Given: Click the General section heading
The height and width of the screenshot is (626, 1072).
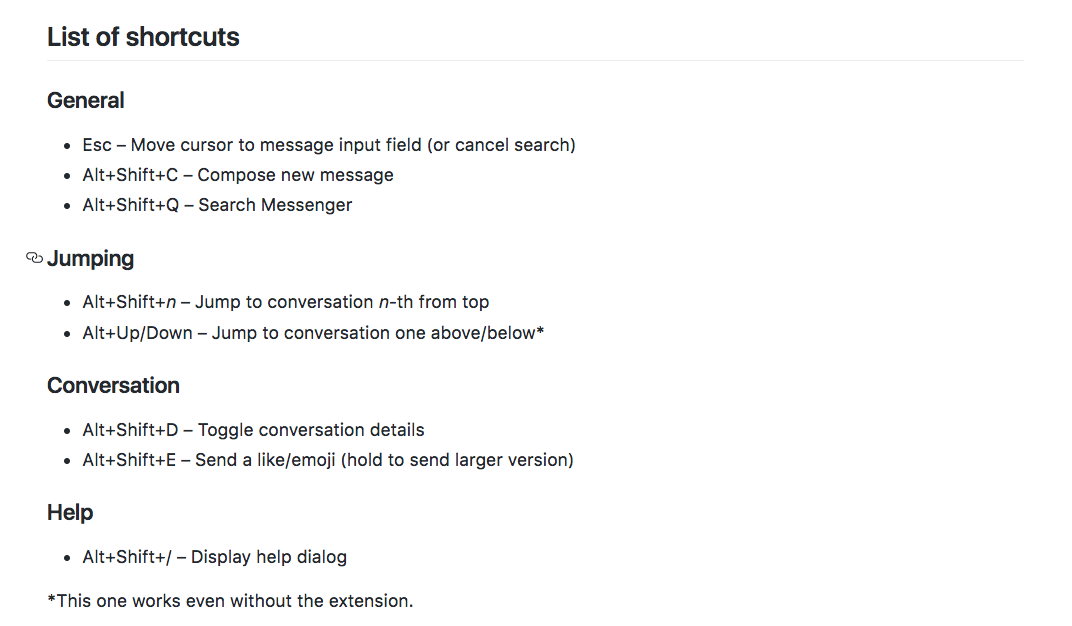Looking at the screenshot, I should [85, 100].
